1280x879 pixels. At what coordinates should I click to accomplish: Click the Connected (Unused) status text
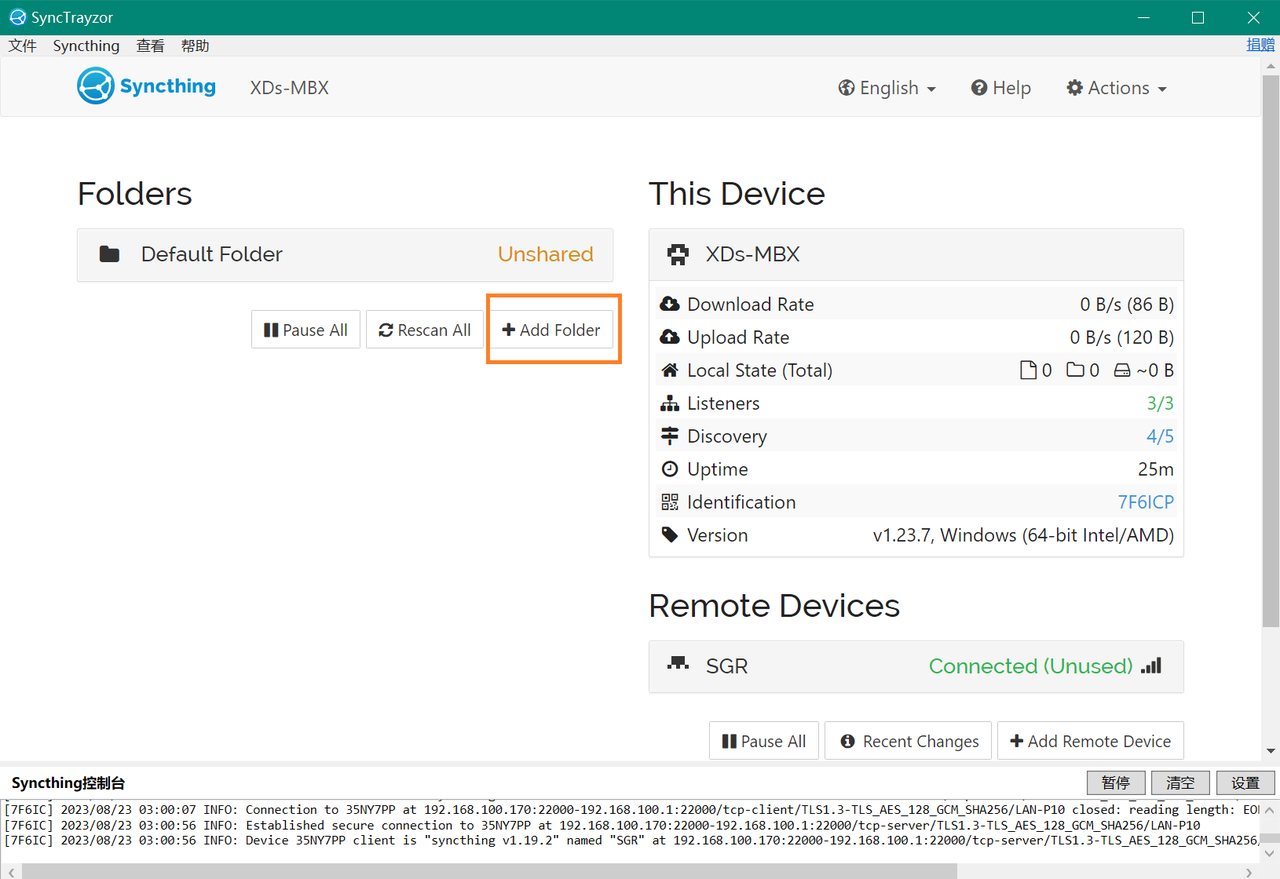pos(1030,666)
